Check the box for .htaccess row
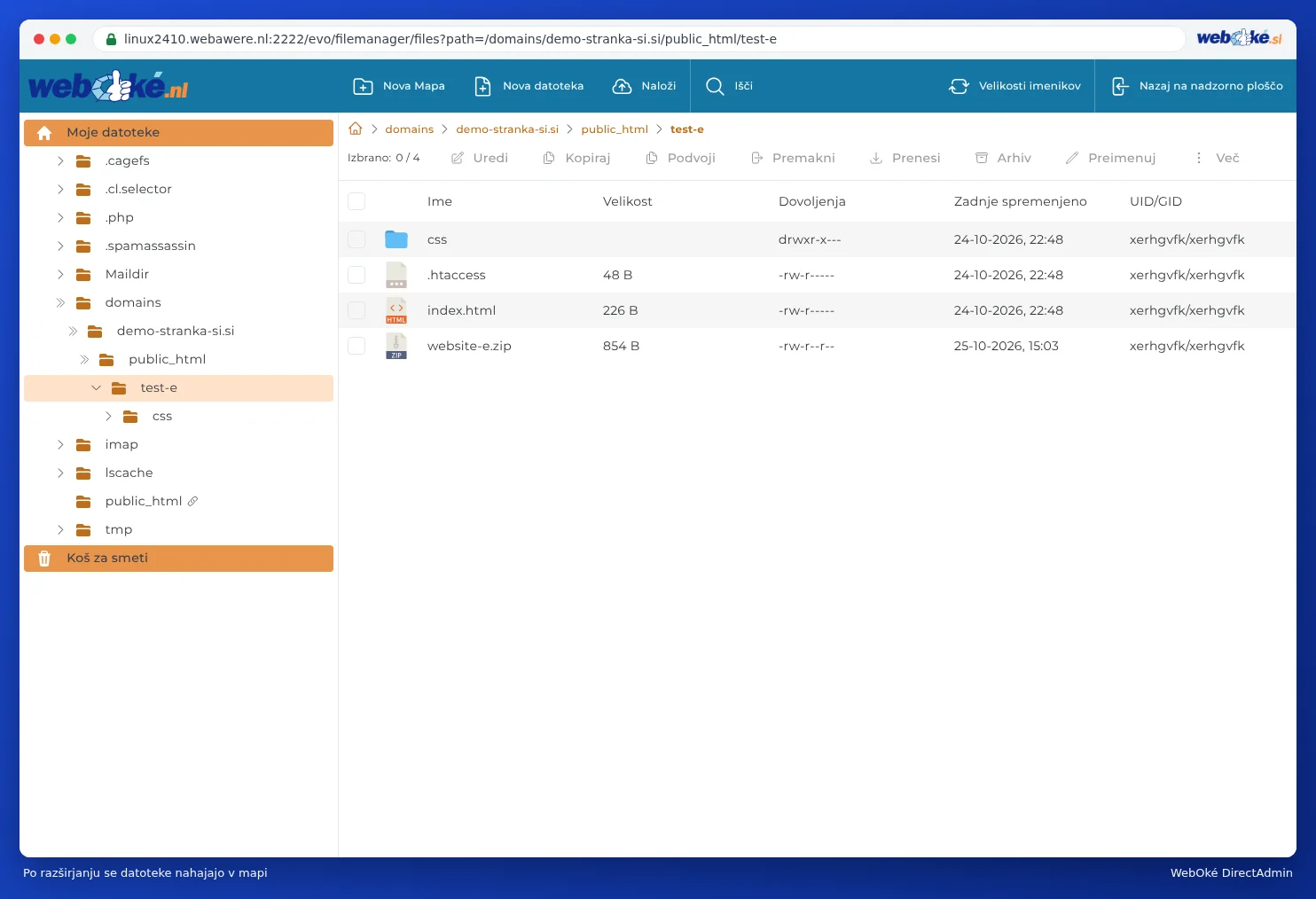1316x899 pixels. (356, 275)
